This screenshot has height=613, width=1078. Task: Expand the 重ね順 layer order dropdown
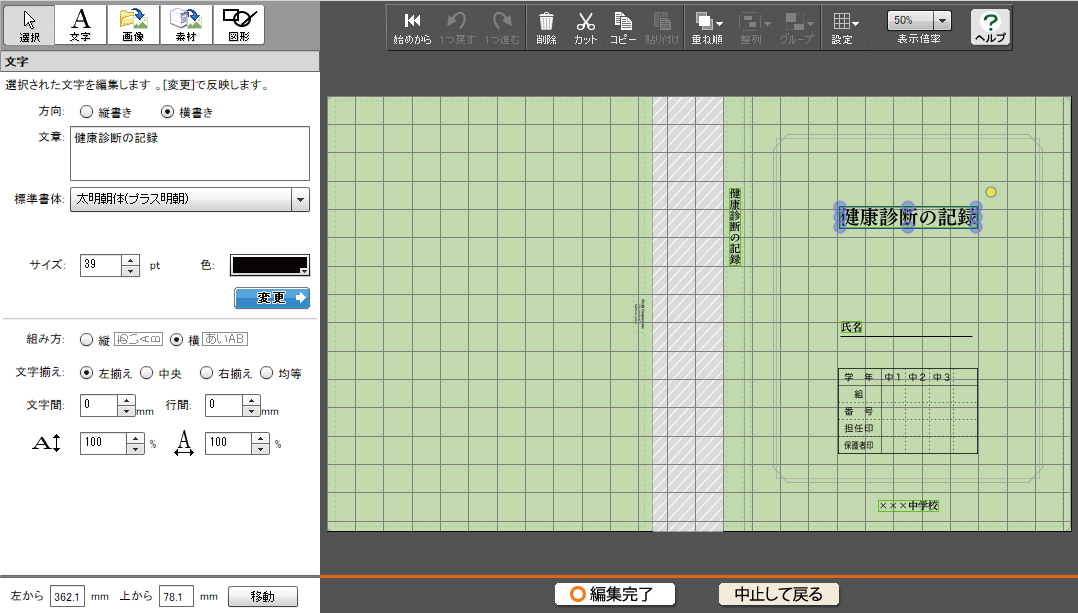pyautogui.click(x=708, y=27)
